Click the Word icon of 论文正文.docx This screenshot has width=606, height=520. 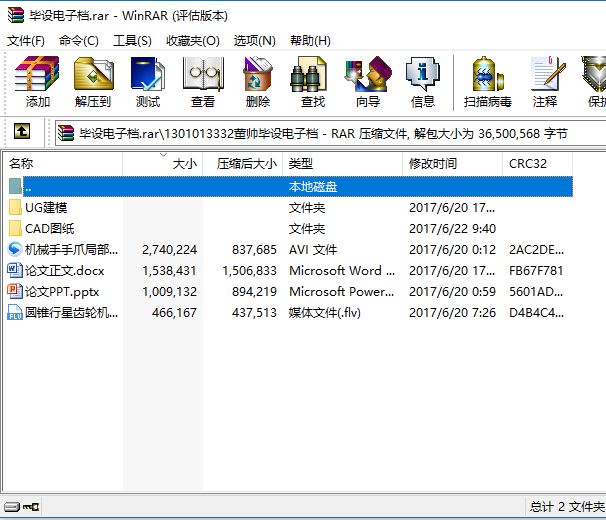pyautogui.click(x=15, y=270)
